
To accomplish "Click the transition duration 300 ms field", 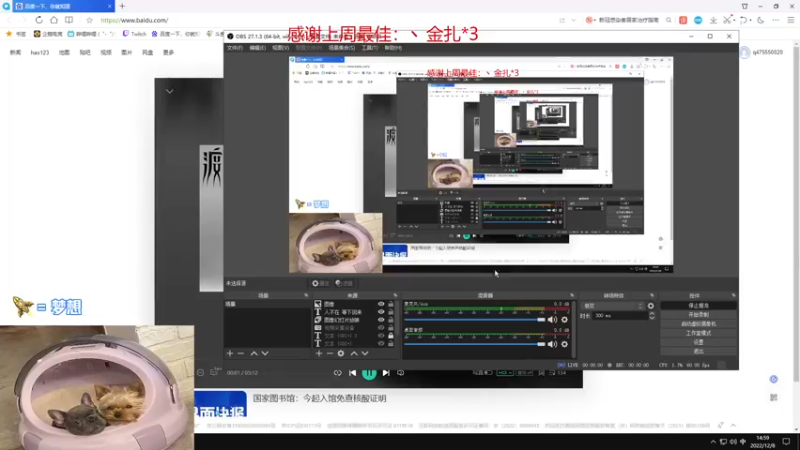I will pyautogui.click(x=620, y=316).
